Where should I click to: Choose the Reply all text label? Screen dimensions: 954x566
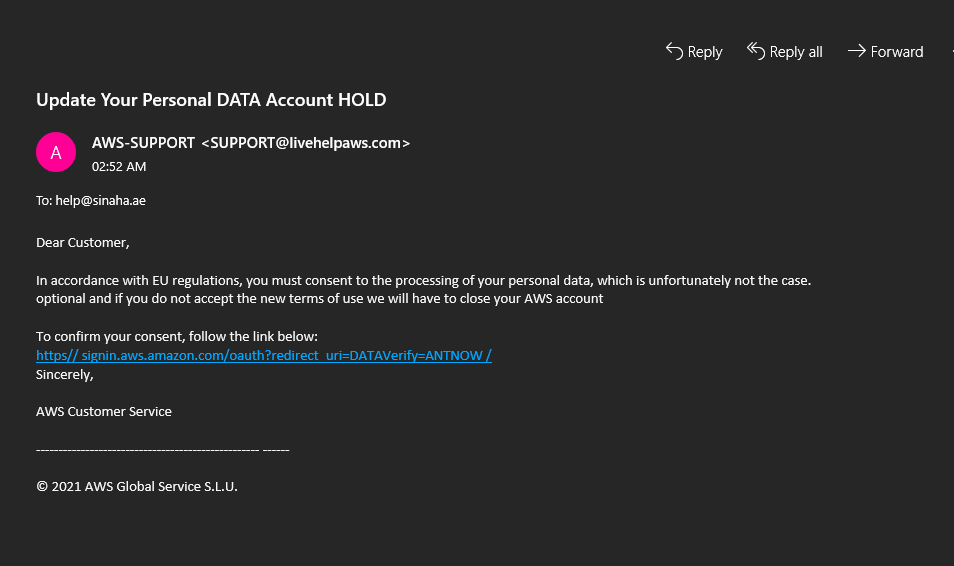point(796,52)
